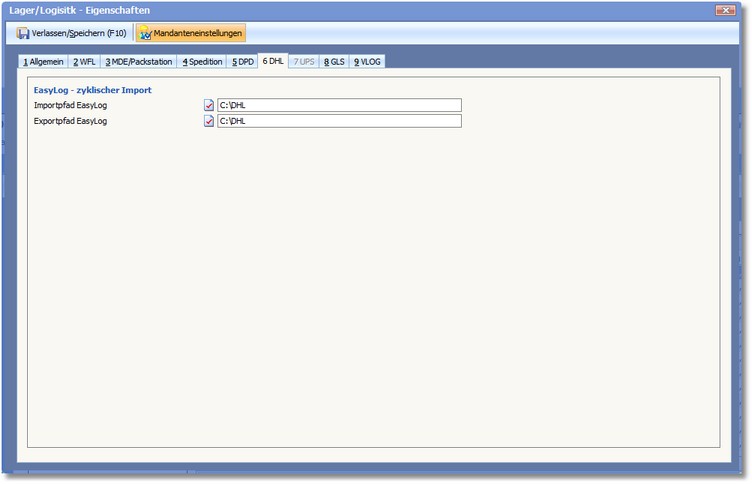
Task: Switch to the 1 Allgemein tab
Action: (43, 61)
